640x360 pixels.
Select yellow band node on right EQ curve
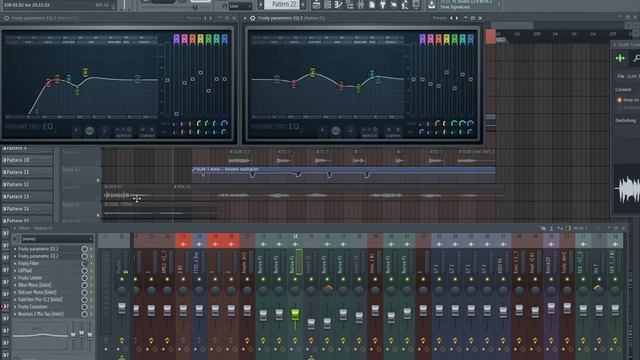pyautogui.click(x=312, y=72)
